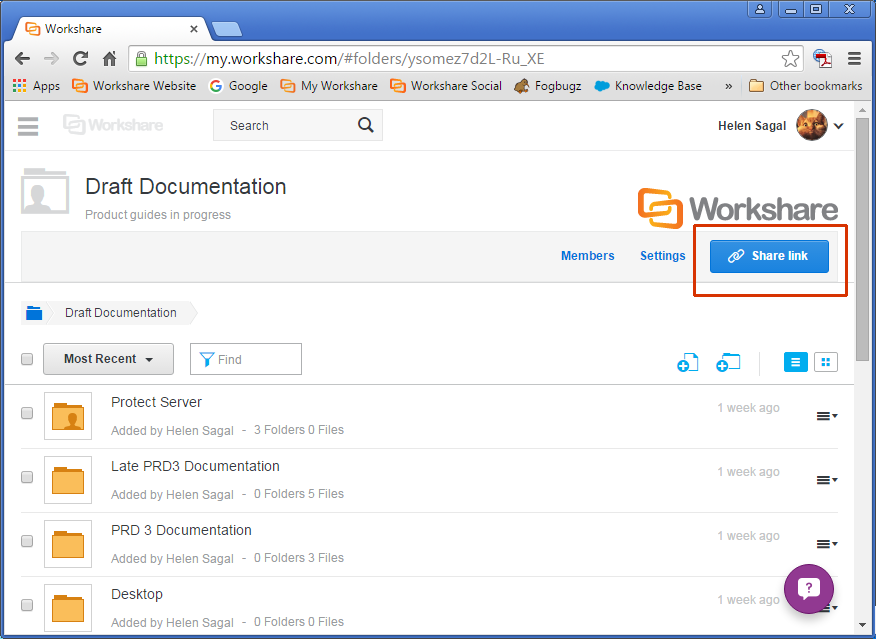Check the Desktop folder checkbox
Screen dimensions: 876x639
point(27,605)
